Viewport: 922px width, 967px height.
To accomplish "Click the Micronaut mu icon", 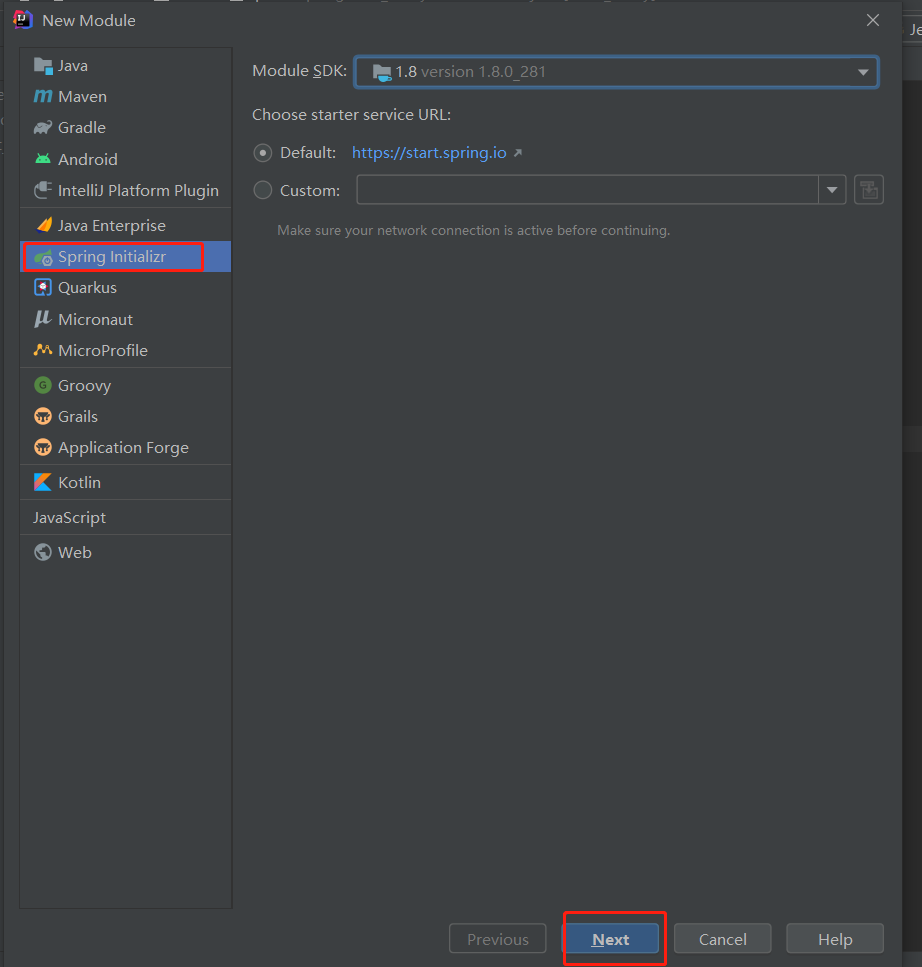I will 43,319.
